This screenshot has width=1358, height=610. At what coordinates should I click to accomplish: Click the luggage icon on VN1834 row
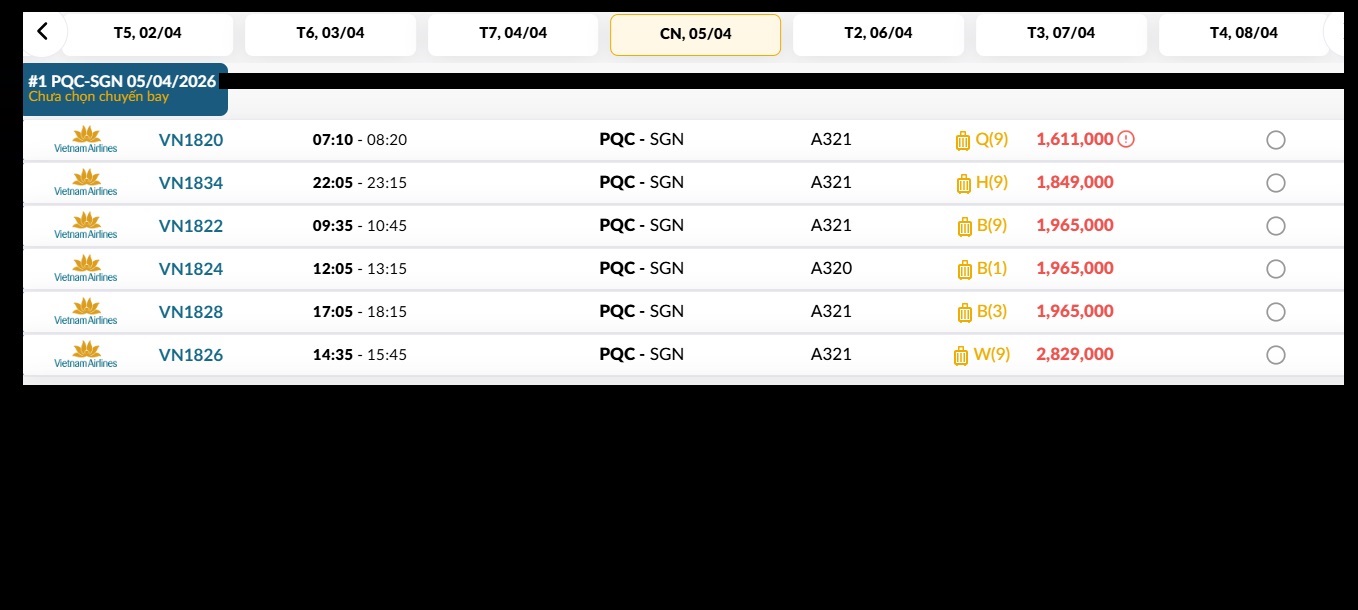click(x=963, y=183)
